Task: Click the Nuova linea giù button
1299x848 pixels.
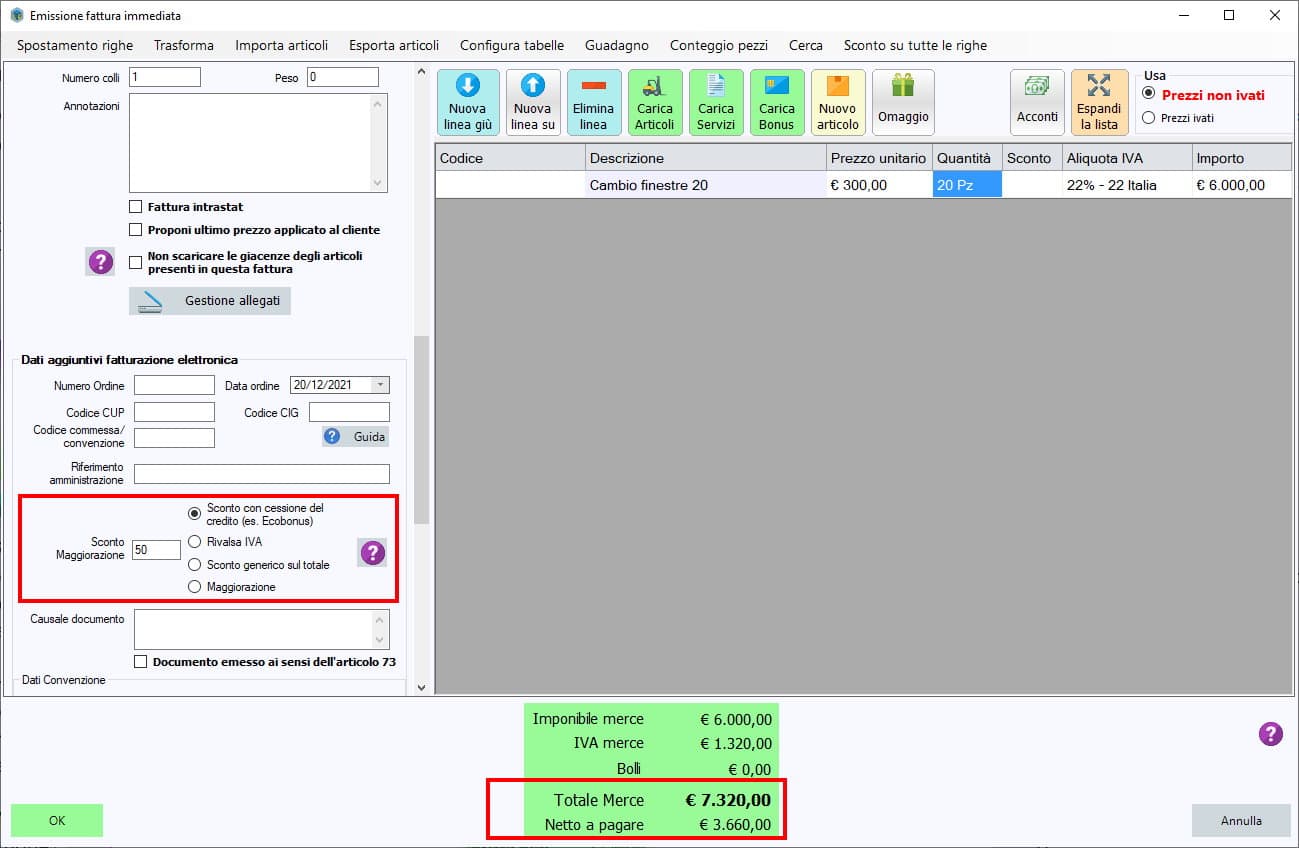Action: point(468,102)
